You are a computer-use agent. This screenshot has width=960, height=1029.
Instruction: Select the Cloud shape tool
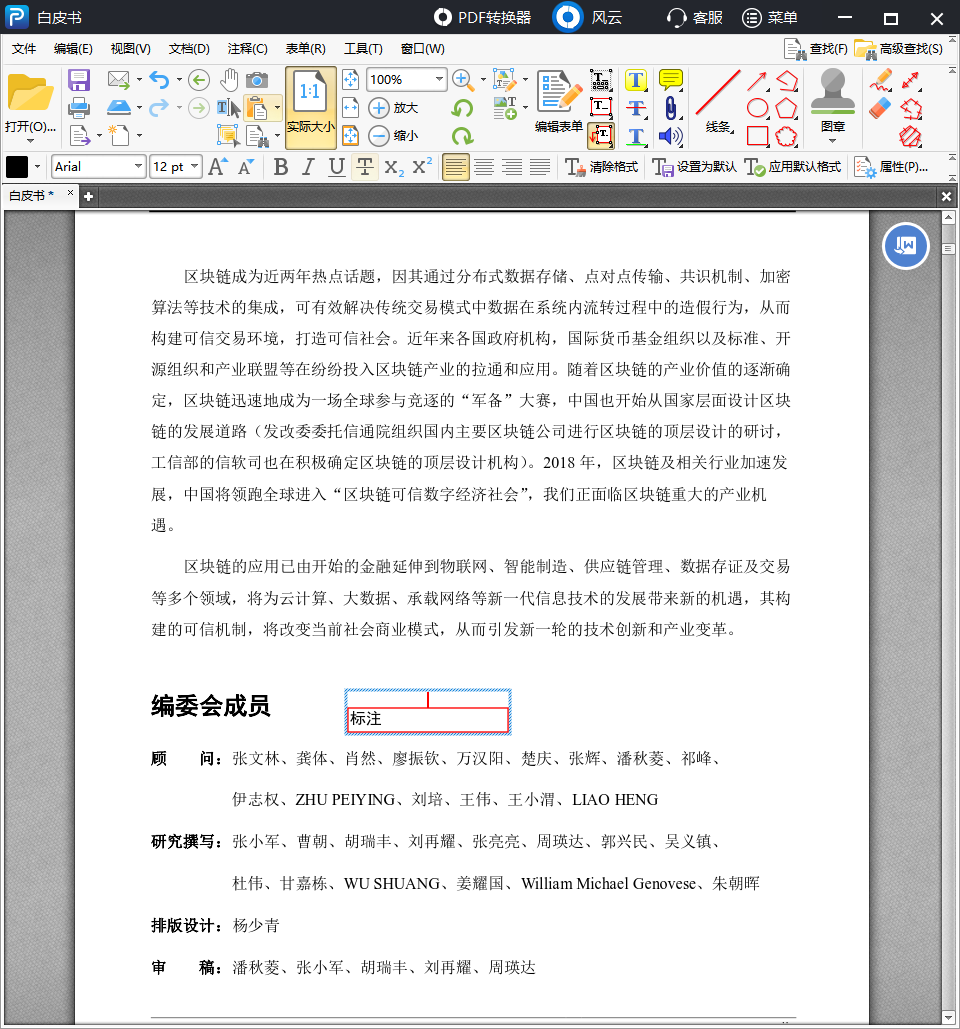click(x=786, y=136)
